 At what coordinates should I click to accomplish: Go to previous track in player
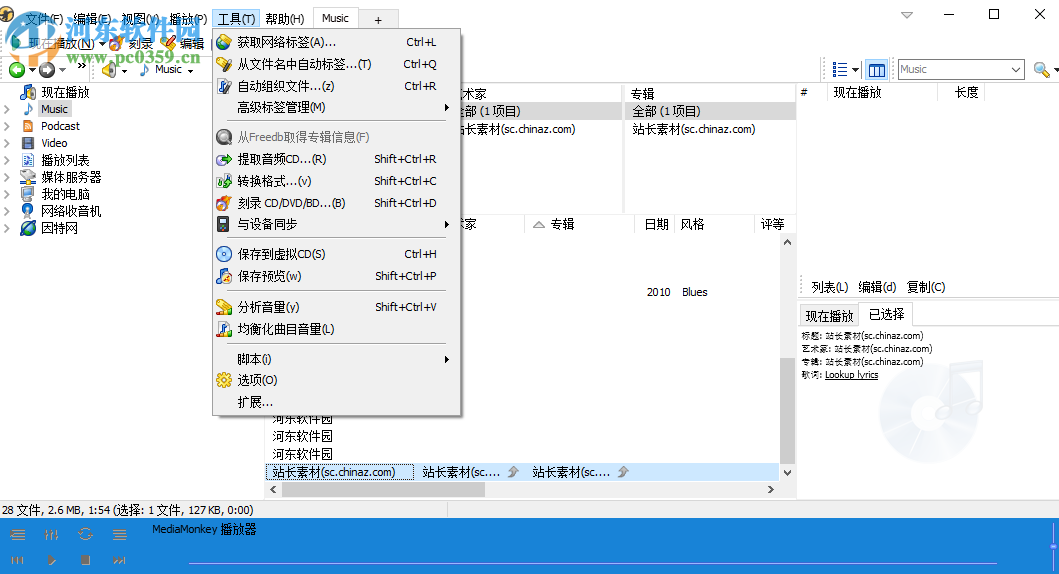18,560
